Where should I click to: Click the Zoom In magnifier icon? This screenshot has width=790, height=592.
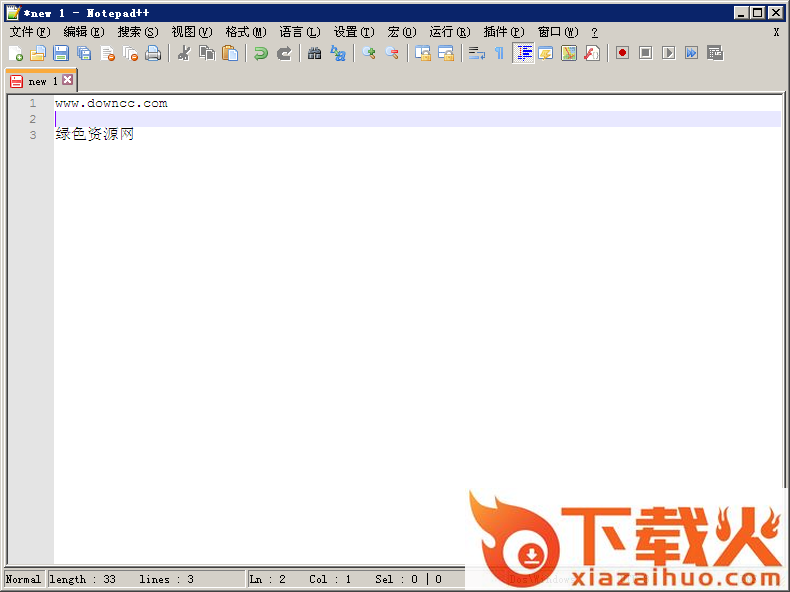369,53
